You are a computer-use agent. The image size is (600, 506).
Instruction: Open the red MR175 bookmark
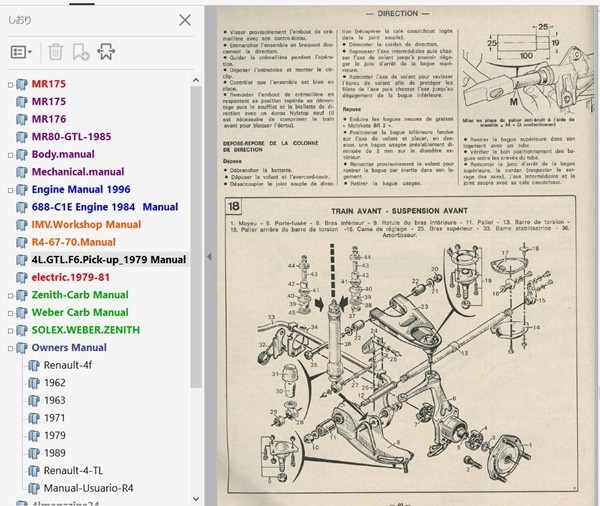[49, 84]
